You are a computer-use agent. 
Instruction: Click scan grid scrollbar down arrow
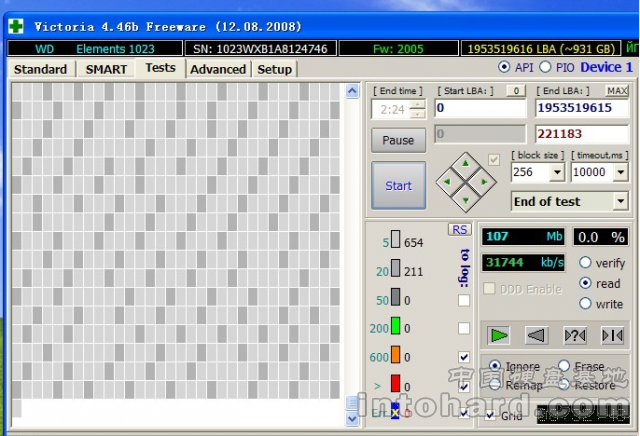point(352,418)
